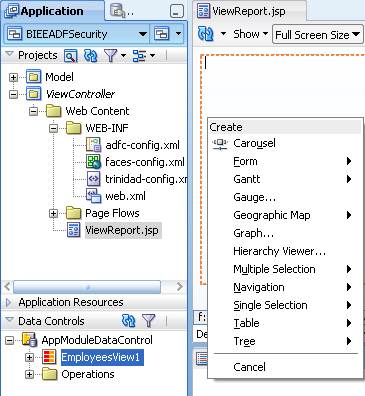Collapse the Data Controls panel
Screen dimensions: 365x396
[9, 320]
